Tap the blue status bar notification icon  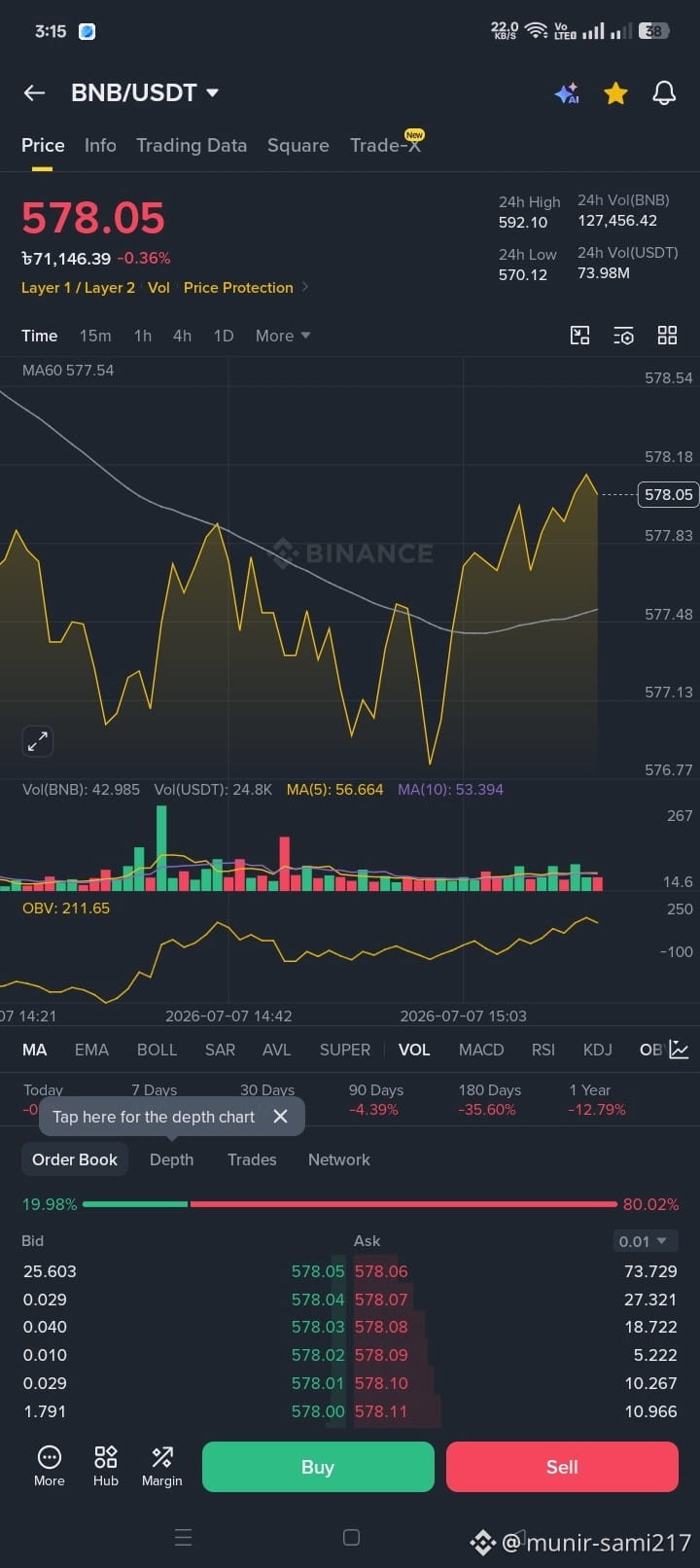(x=87, y=31)
